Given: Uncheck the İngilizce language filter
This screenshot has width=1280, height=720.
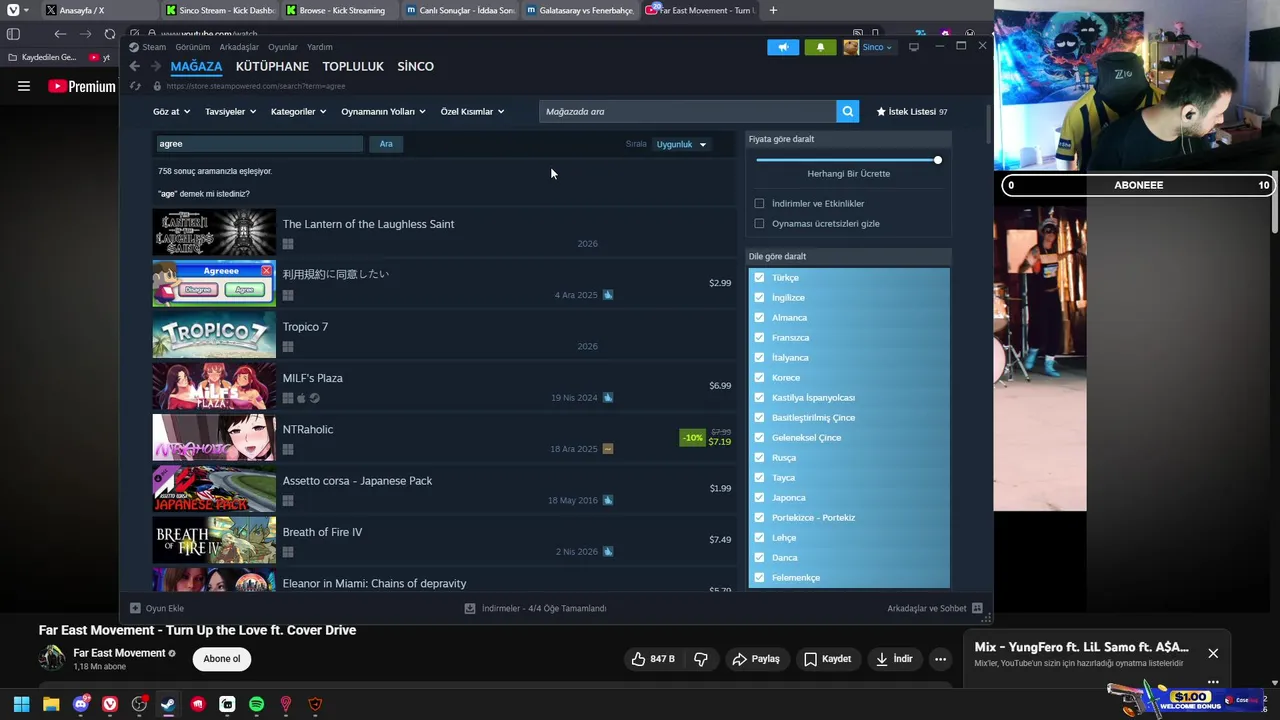Looking at the screenshot, I should pos(759,297).
